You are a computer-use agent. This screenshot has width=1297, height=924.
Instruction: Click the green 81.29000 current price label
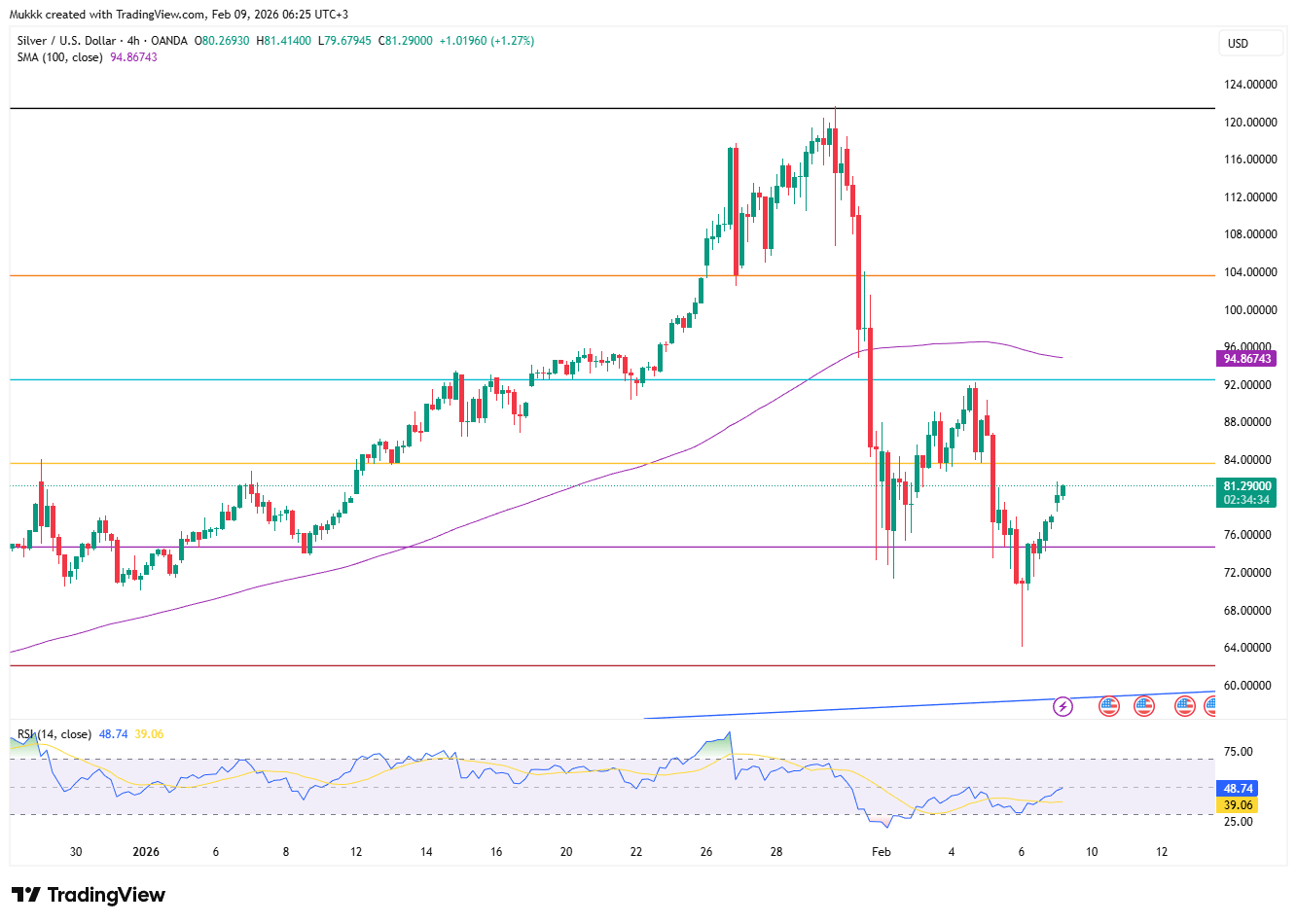click(1246, 486)
